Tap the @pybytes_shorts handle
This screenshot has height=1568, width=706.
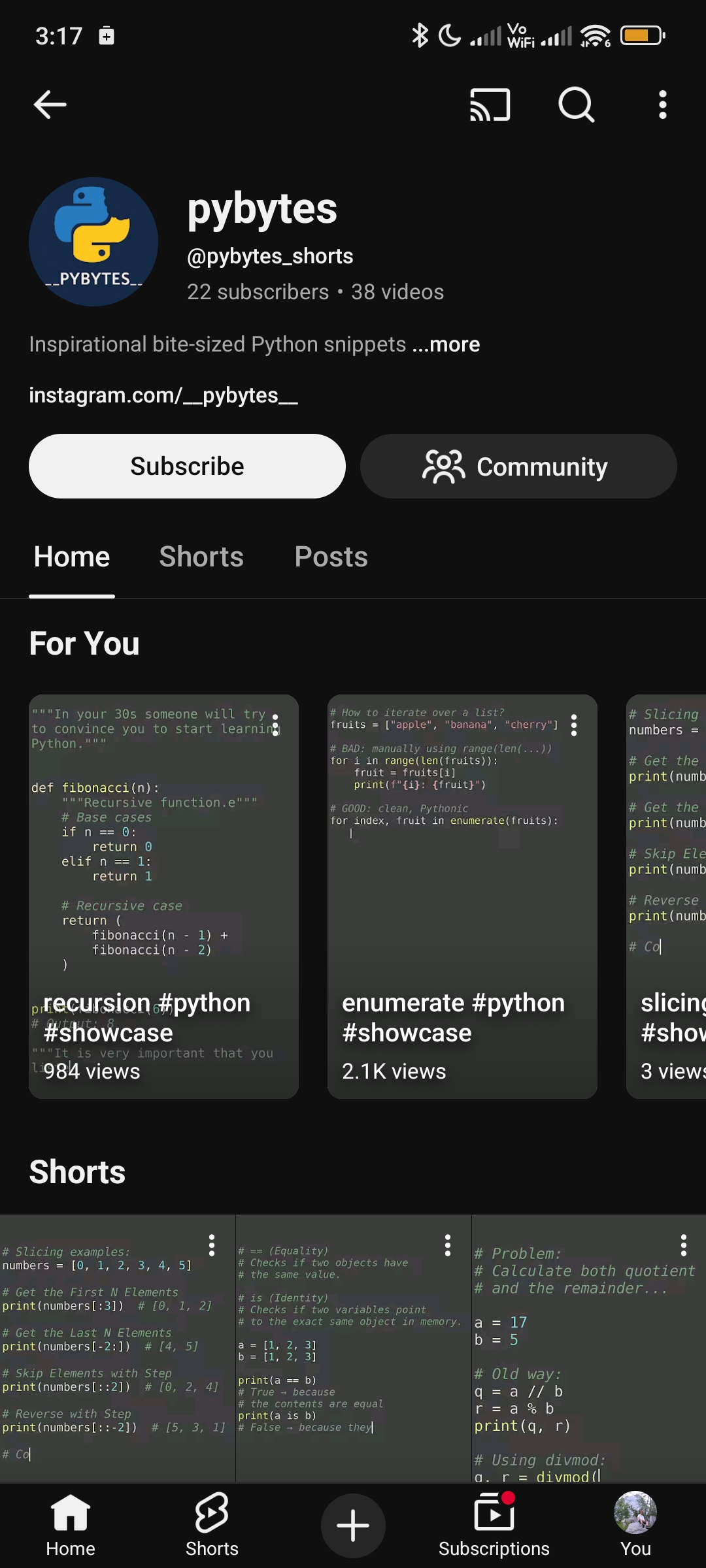click(270, 257)
